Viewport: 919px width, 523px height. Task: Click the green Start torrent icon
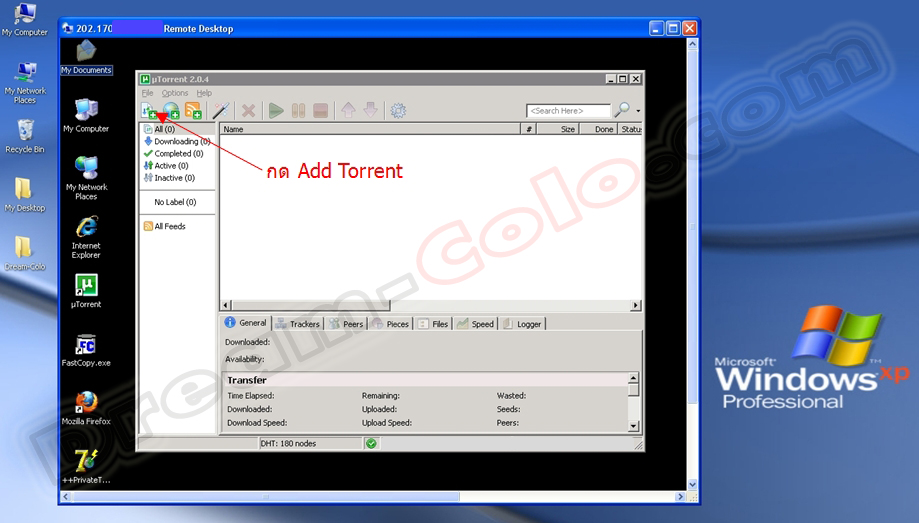click(x=275, y=110)
